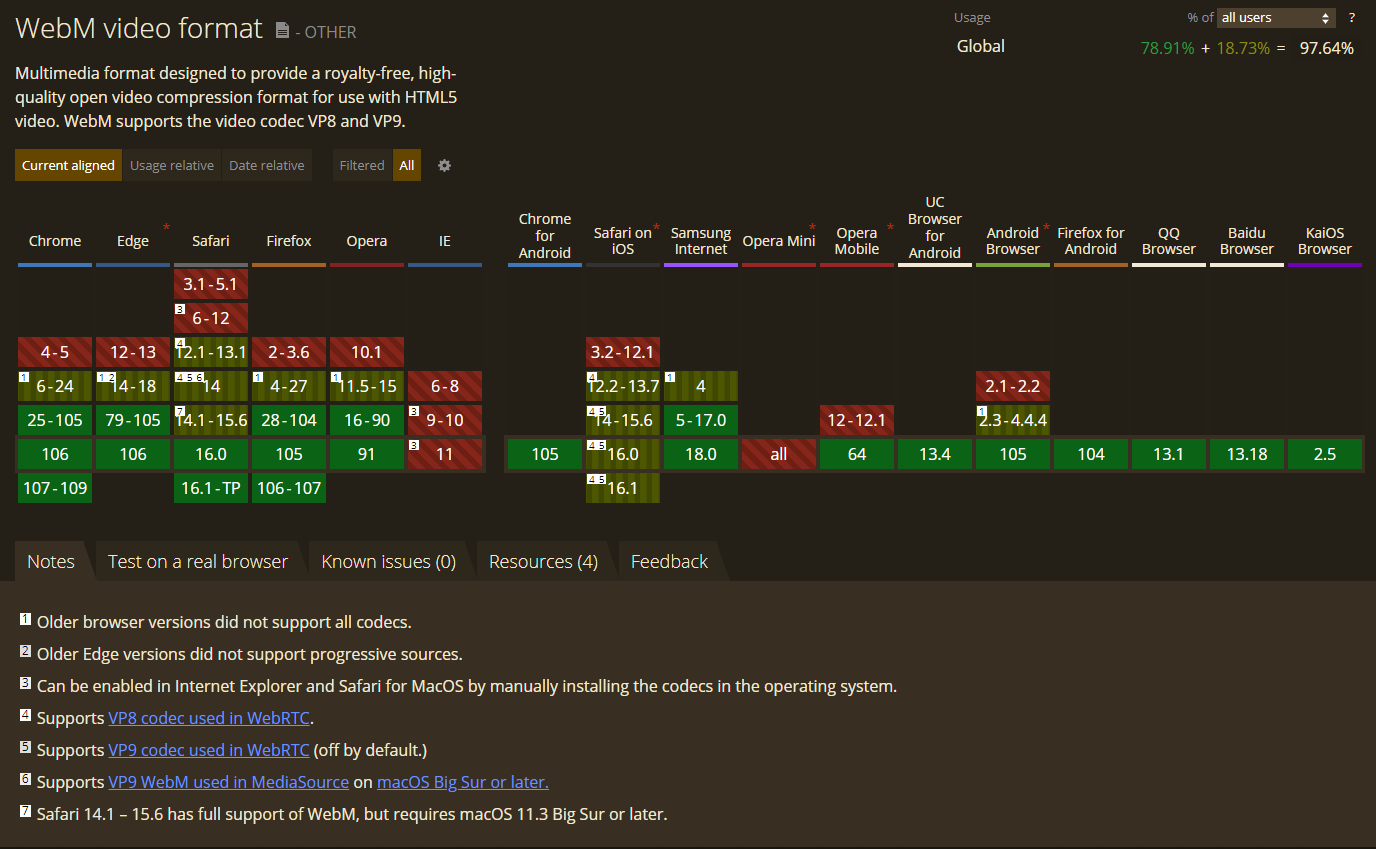Click the Firefox 106-107 version cell
Screen dimensions: 1376x849
click(x=289, y=488)
